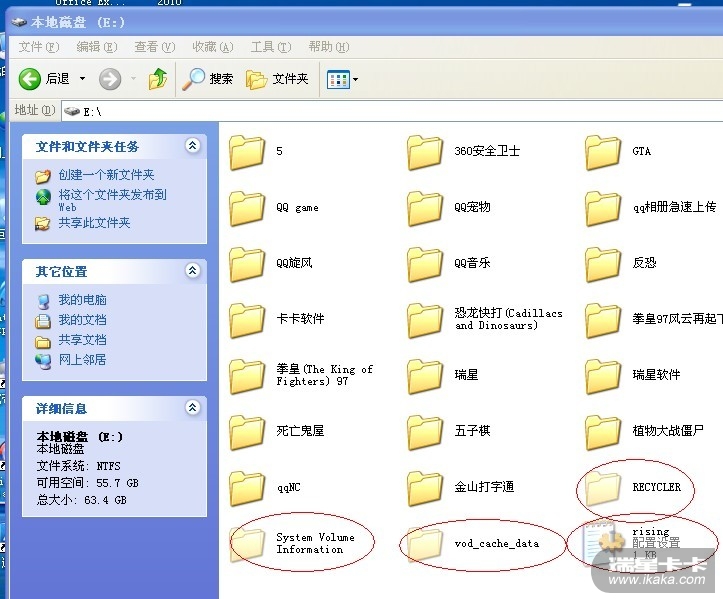Select the 植物大战僵尸 folder
Viewport: 723px width, 599px height.
[x=645, y=432]
